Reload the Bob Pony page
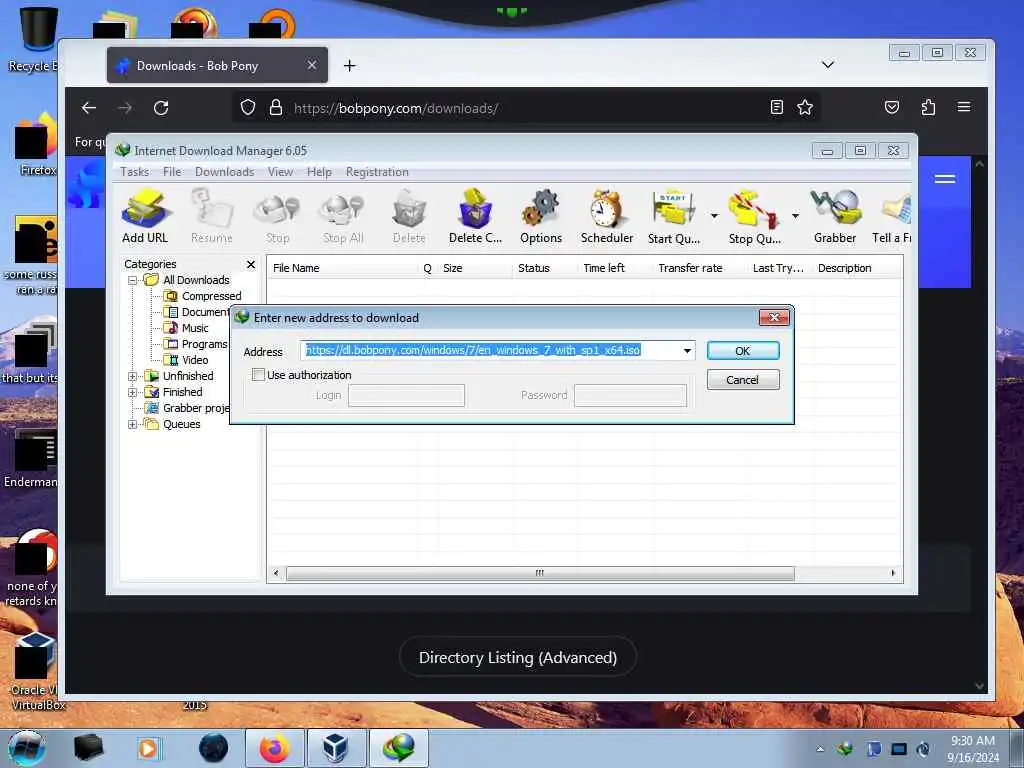Viewport: 1024px width, 768px height. 161,108
